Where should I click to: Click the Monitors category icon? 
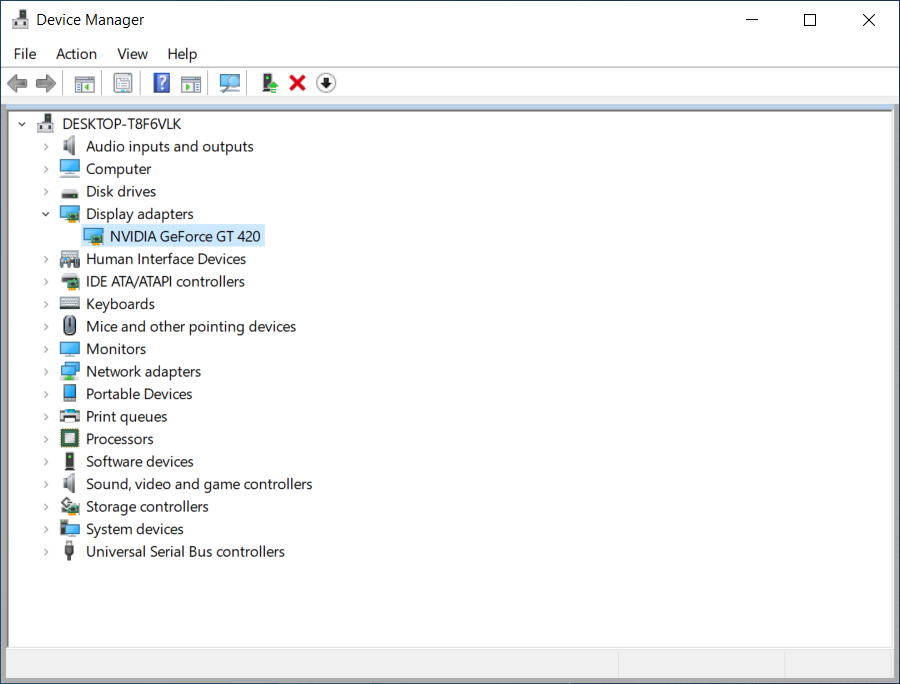(69, 349)
